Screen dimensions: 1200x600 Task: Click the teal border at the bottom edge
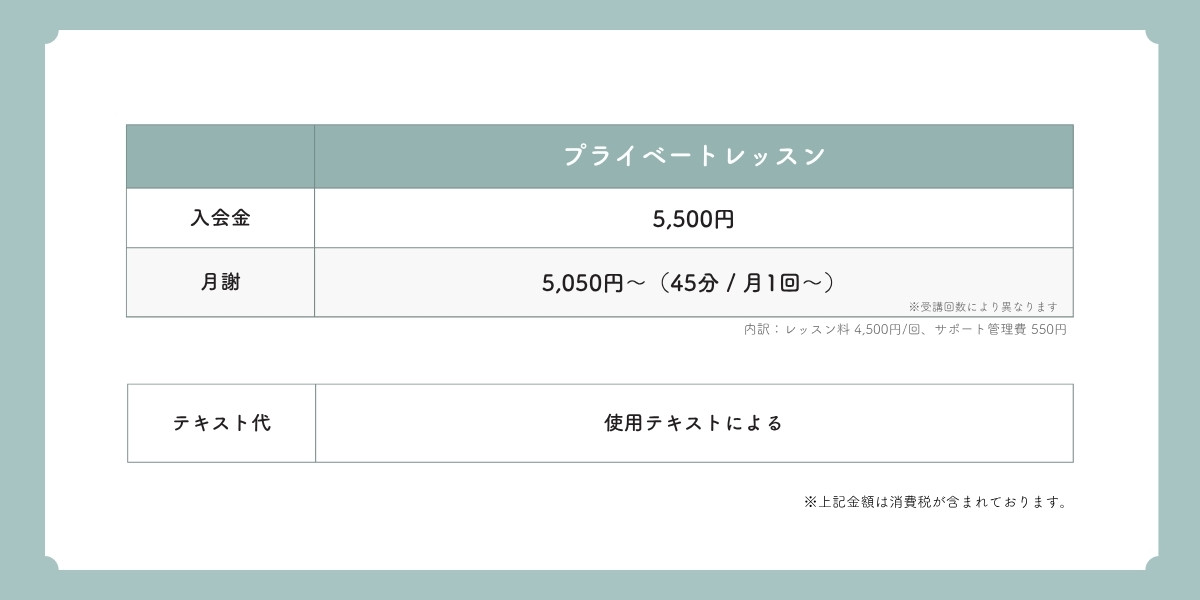tap(600, 585)
